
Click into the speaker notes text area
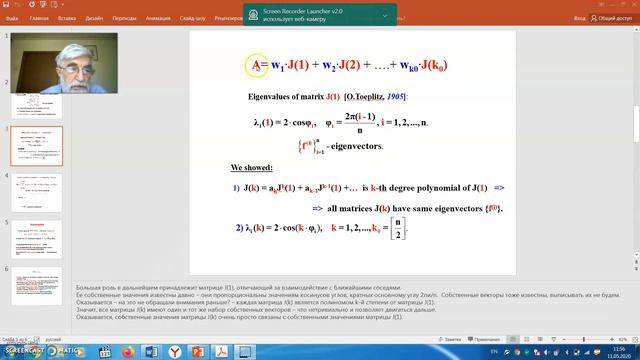[x=347, y=302]
